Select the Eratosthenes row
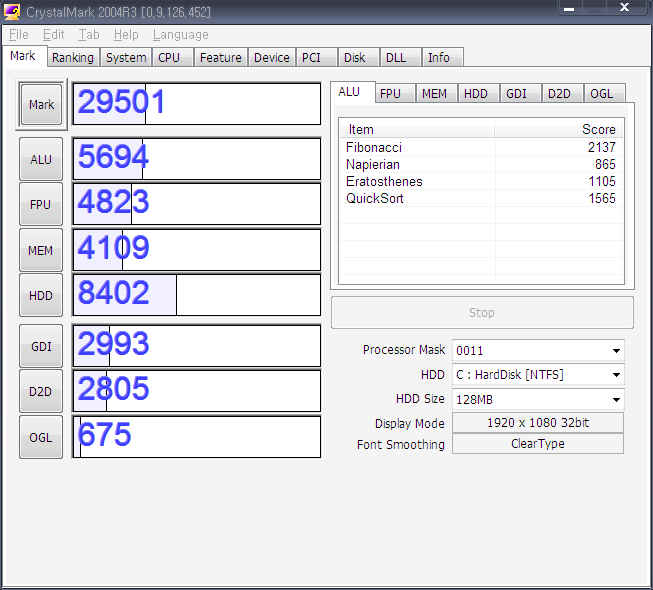The image size is (653, 590). click(481, 181)
